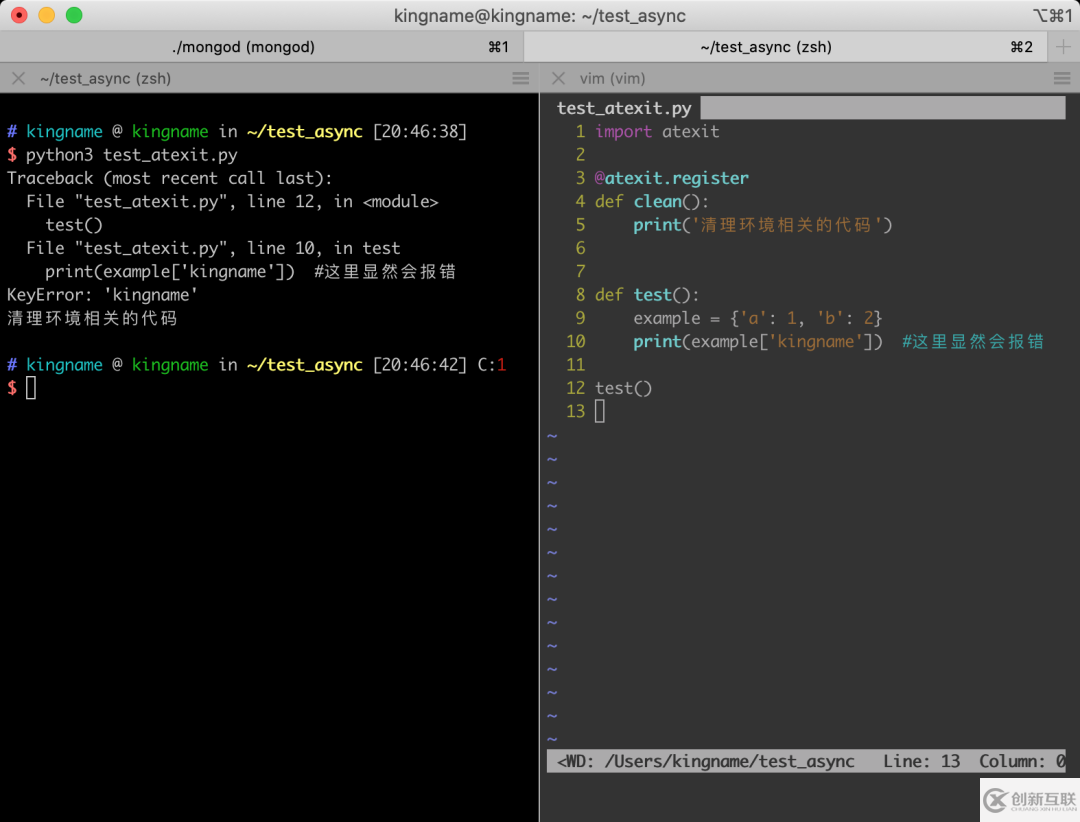Click the test_atexit.py vim buffer tab
The width and height of the screenshot is (1080, 822).
624,108
